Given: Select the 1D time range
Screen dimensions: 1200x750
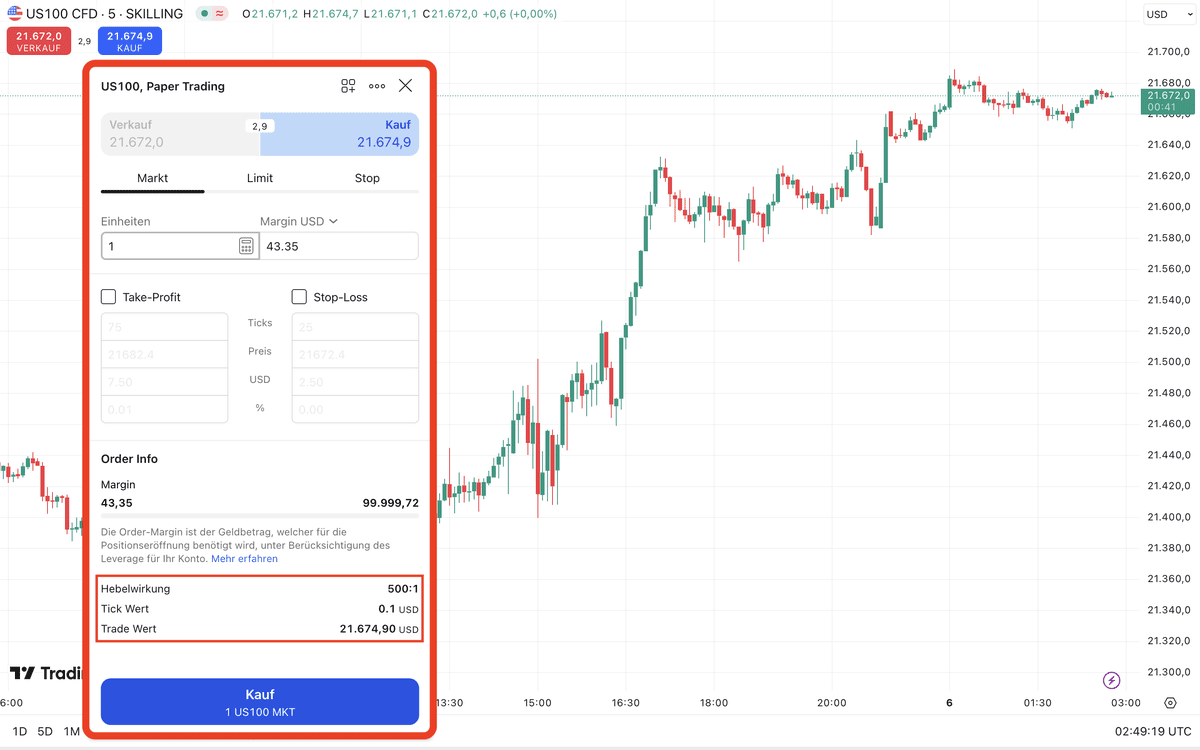Looking at the screenshot, I should (19, 731).
